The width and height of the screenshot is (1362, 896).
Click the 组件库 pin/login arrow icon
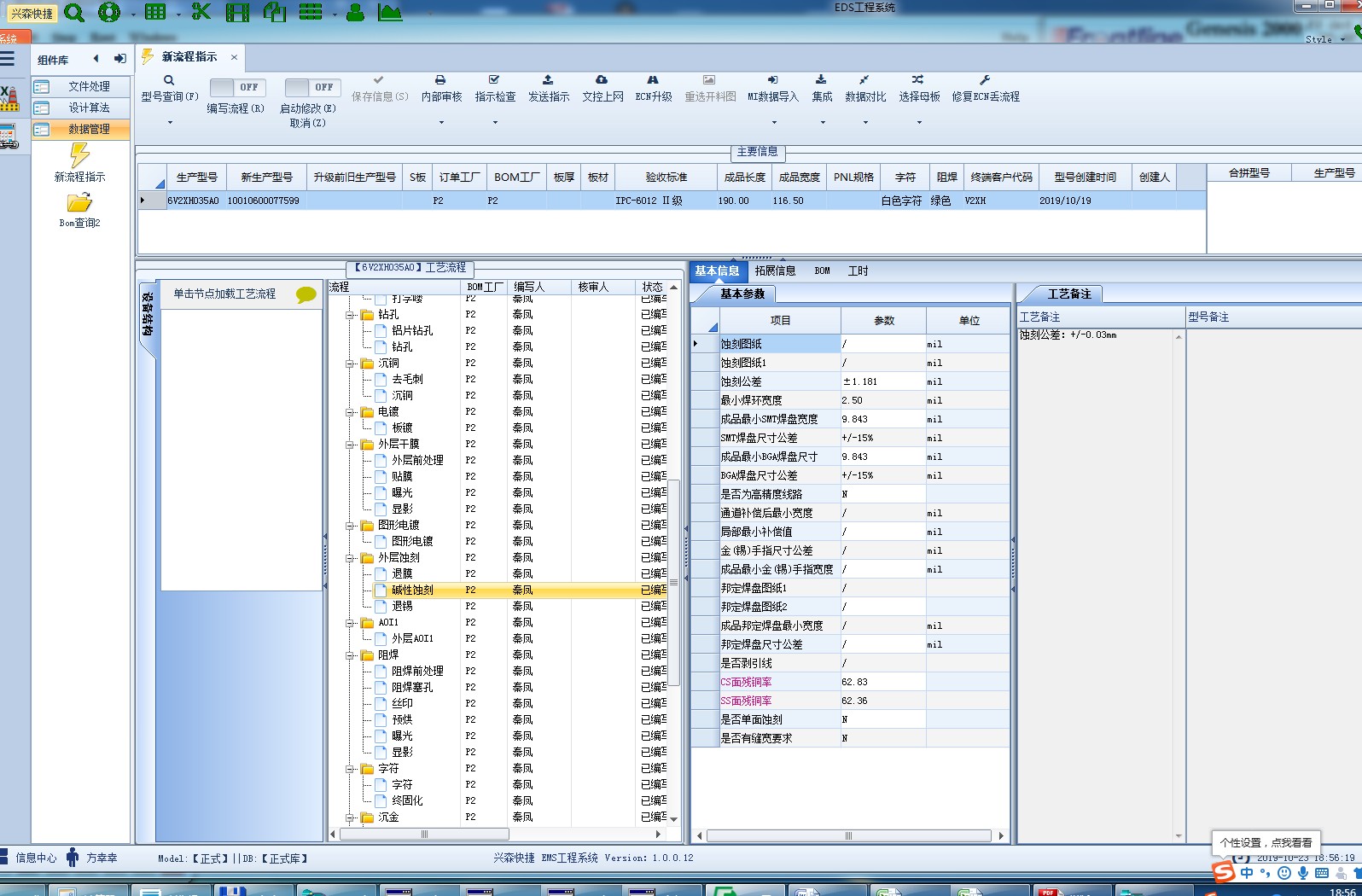click(119, 59)
